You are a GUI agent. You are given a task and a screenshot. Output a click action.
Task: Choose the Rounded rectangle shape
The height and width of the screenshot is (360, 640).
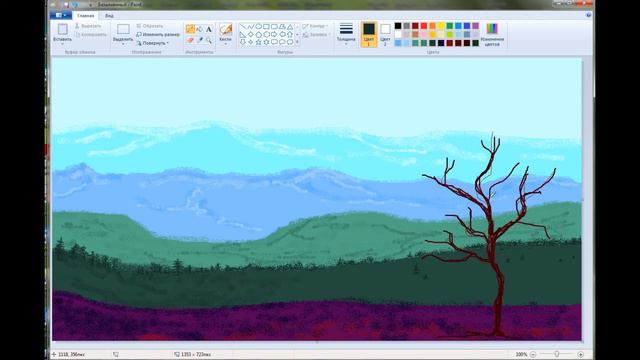pos(274,27)
